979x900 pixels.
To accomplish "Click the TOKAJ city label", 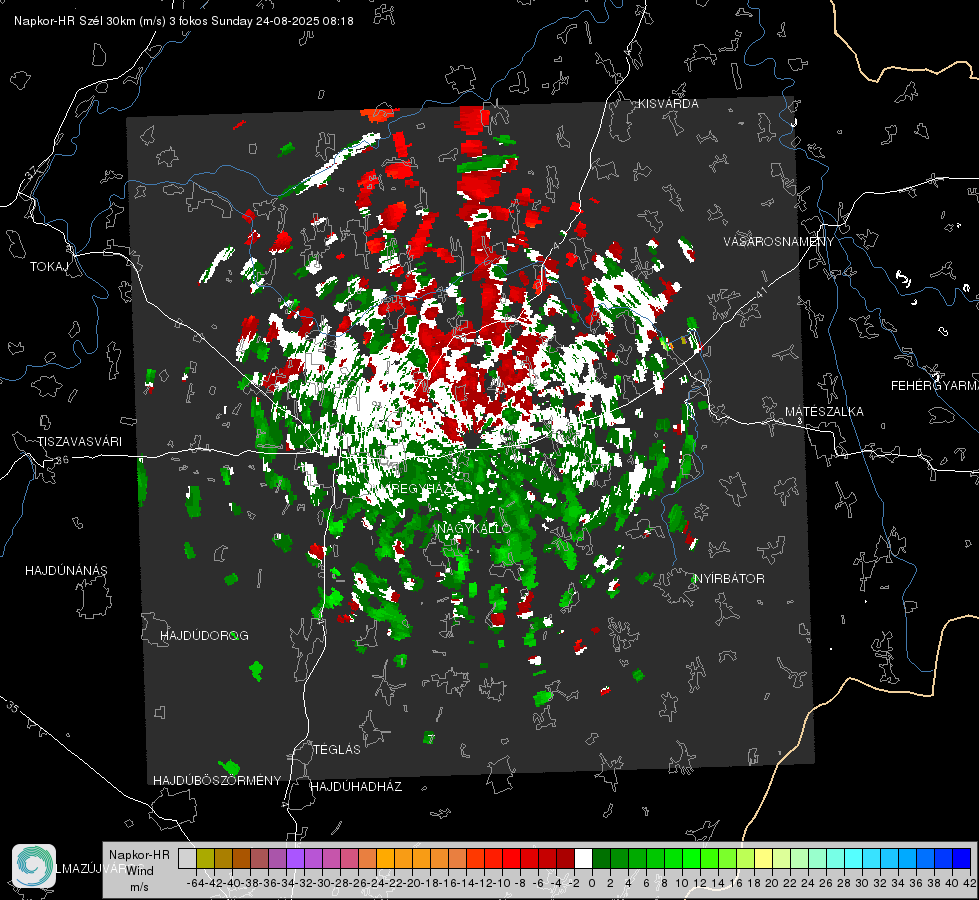I will pyautogui.click(x=48, y=267).
